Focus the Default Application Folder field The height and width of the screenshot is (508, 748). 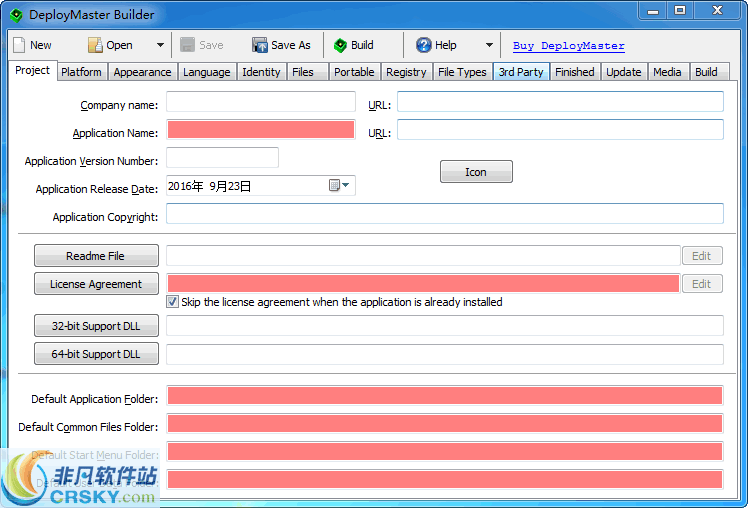click(445, 396)
